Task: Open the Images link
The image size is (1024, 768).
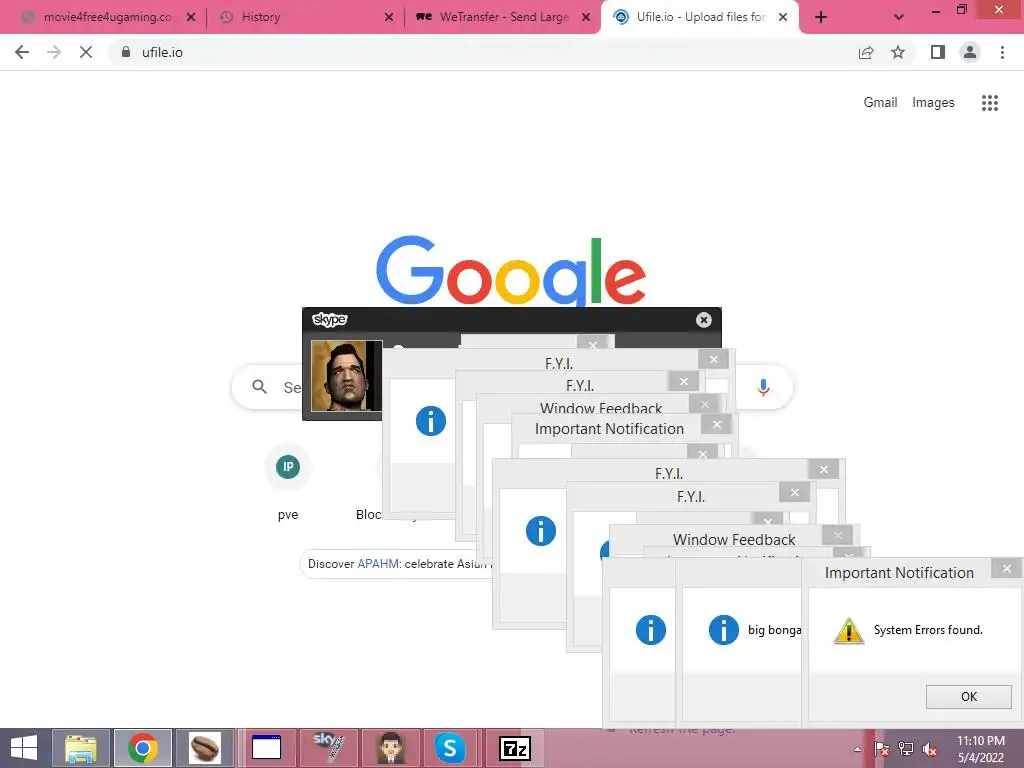Action: click(x=933, y=103)
